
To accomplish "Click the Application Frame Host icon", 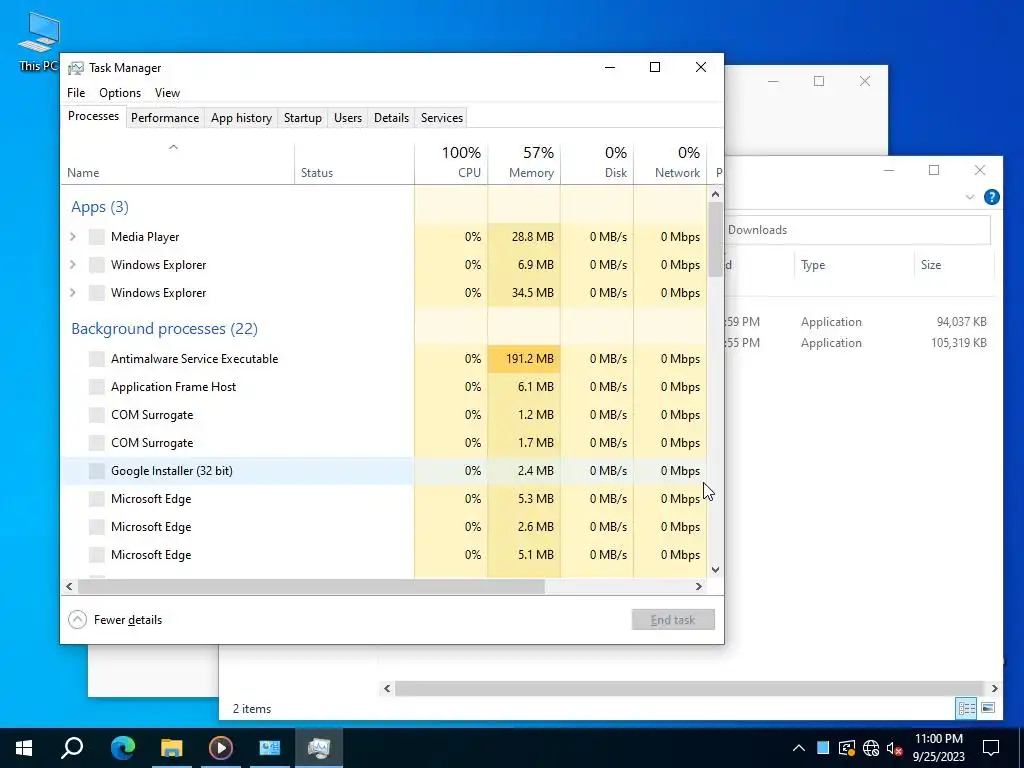I will click(x=97, y=387).
